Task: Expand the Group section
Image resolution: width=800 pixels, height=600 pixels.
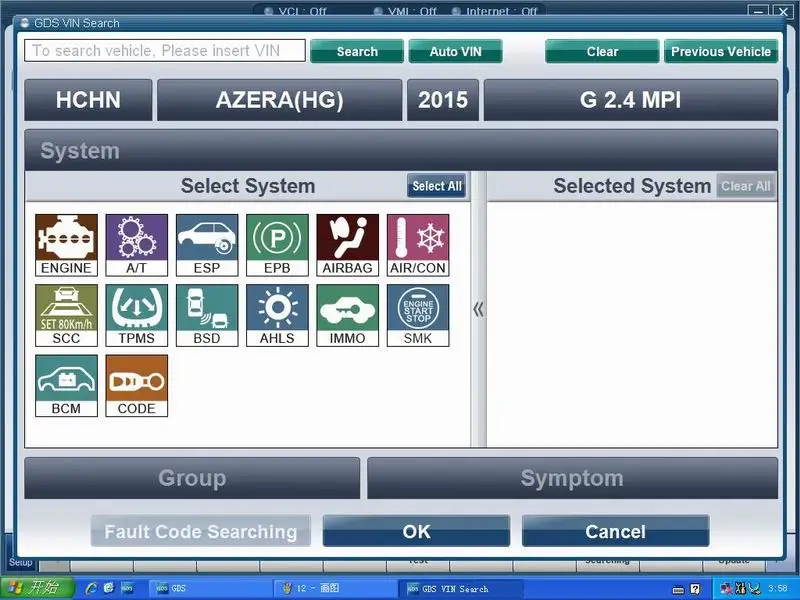Action: pyautogui.click(x=192, y=478)
